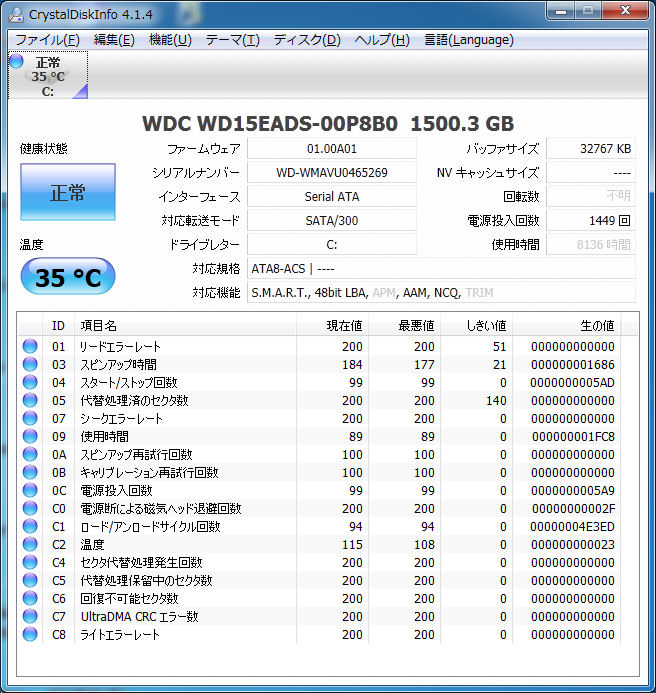This screenshot has width=656, height=693.
Task: Click the 現在値 column header
Action: 332,326
